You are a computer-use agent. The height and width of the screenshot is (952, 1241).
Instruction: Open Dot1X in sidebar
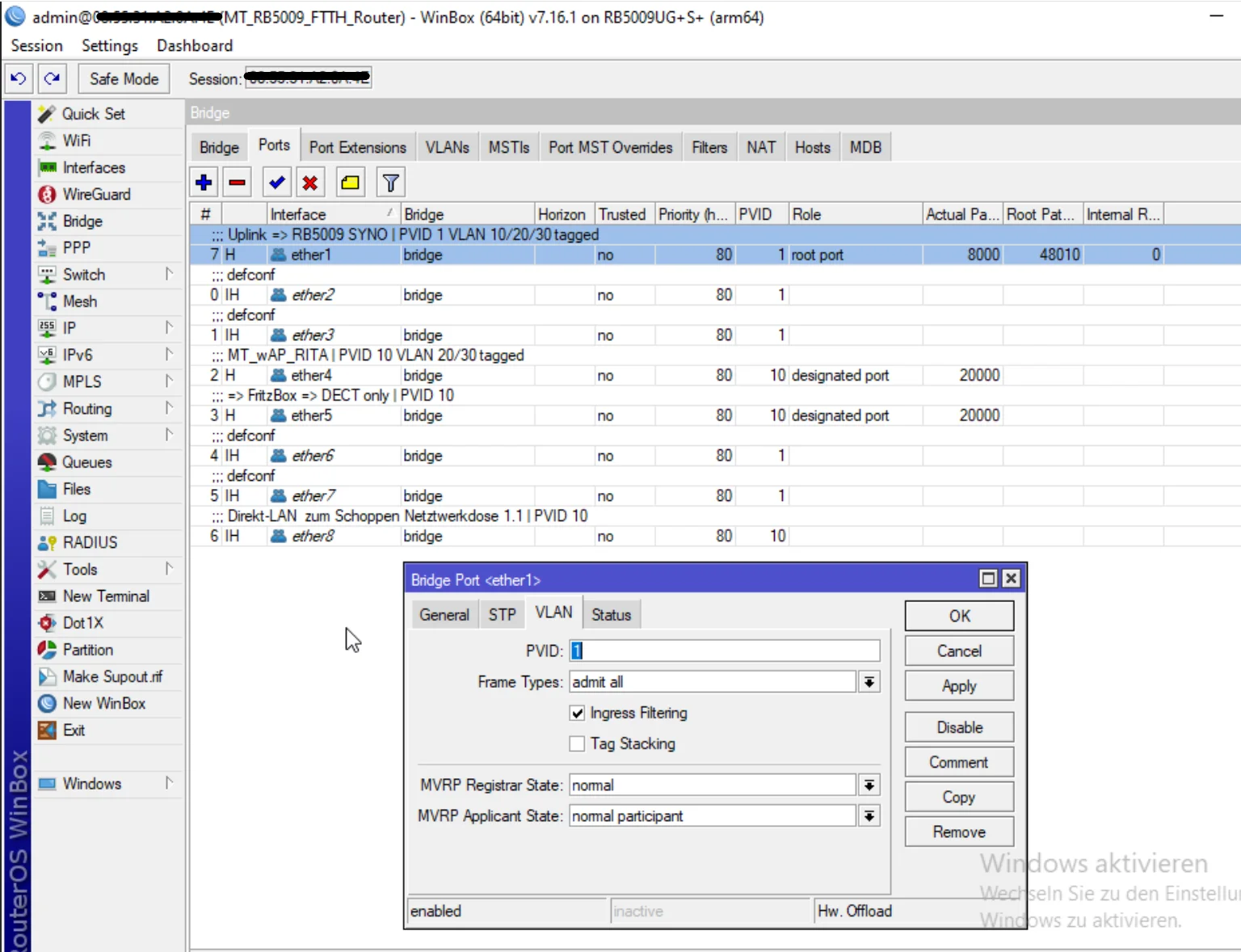[83, 622]
